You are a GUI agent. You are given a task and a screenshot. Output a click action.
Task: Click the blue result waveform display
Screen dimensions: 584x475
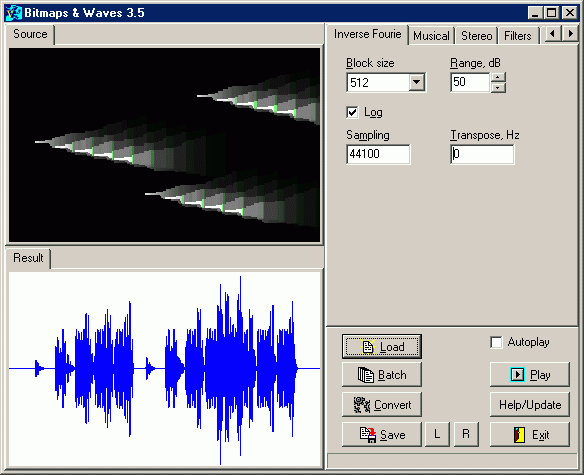tap(164, 369)
